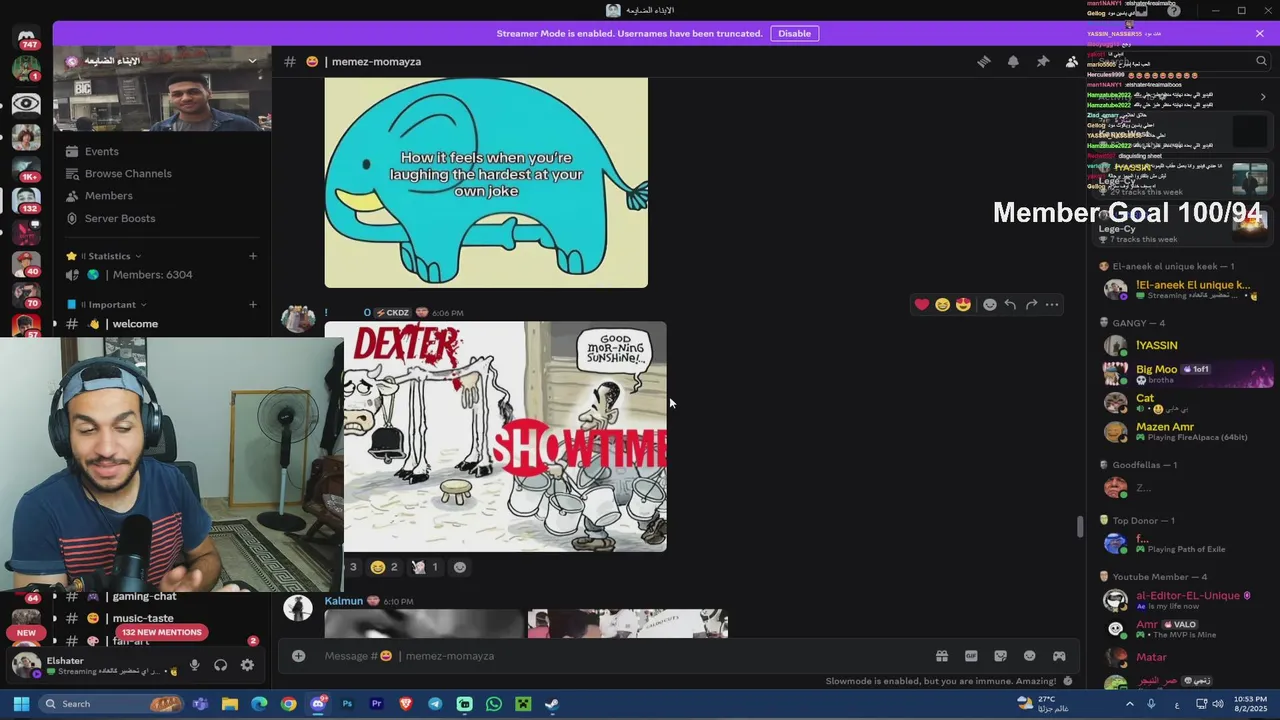Open the gaming-chat channel
The width and height of the screenshot is (1280, 720).
(x=144, y=596)
